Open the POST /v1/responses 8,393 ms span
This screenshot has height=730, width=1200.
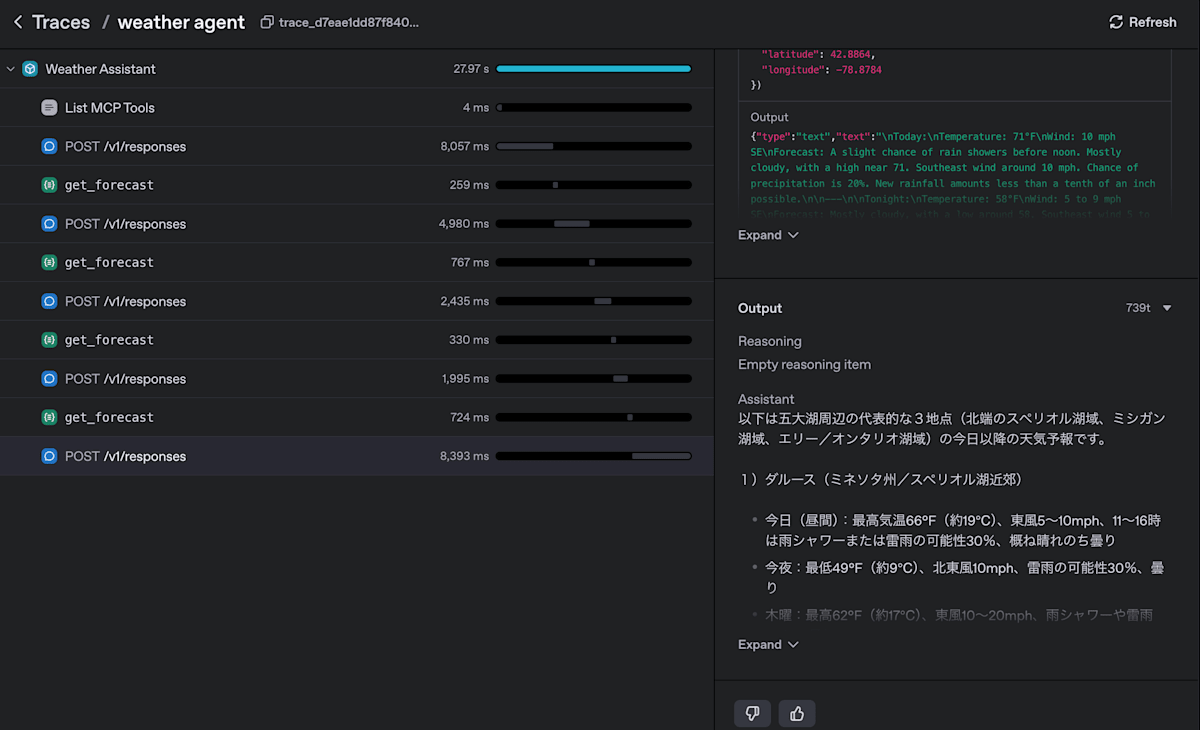pyautogui.click(x=357, y=456)
